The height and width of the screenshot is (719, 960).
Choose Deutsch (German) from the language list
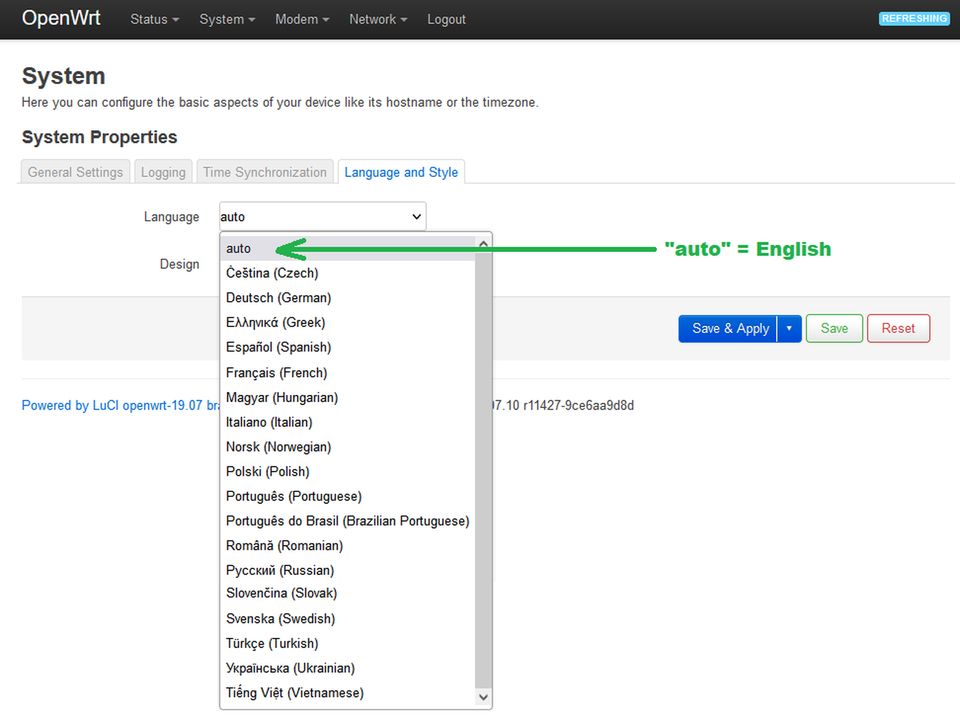tap(278, 298)
